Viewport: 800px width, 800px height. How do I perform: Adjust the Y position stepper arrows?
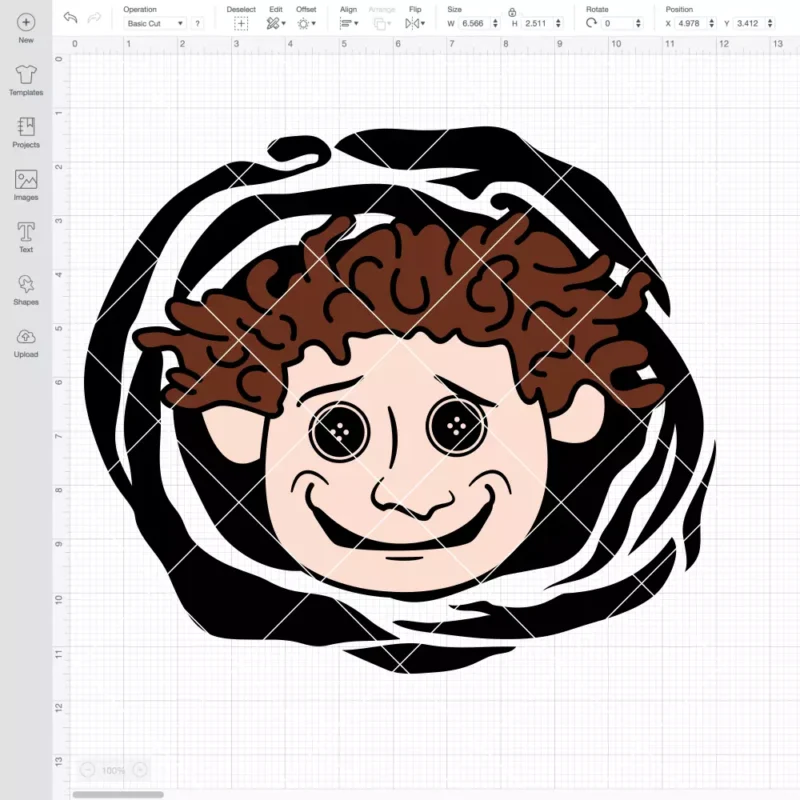[770, 23]
